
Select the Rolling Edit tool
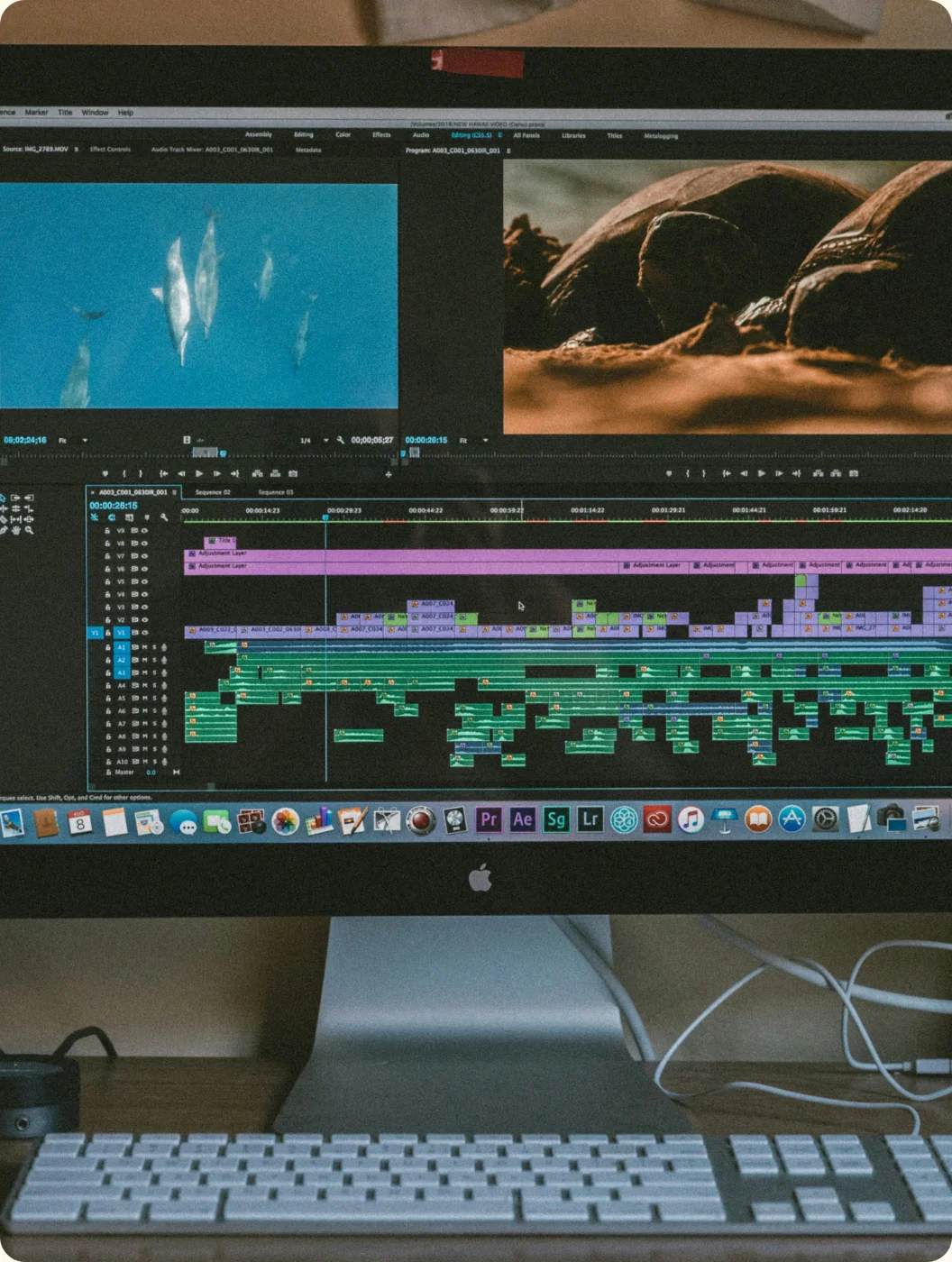15,508
